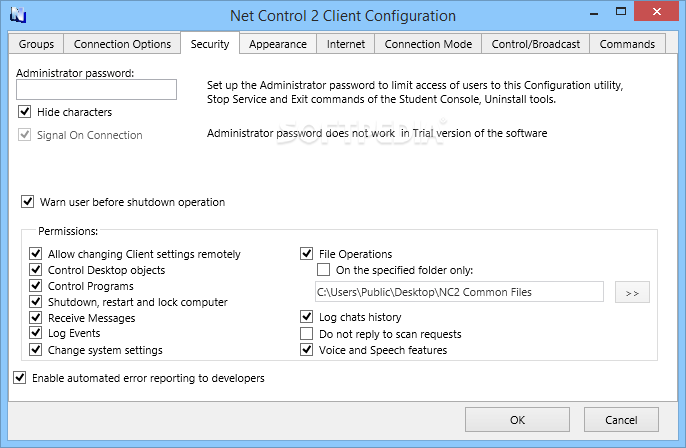Open the Commands tab
Viewport: 686px width, 448px height.
tap(627, 44)
